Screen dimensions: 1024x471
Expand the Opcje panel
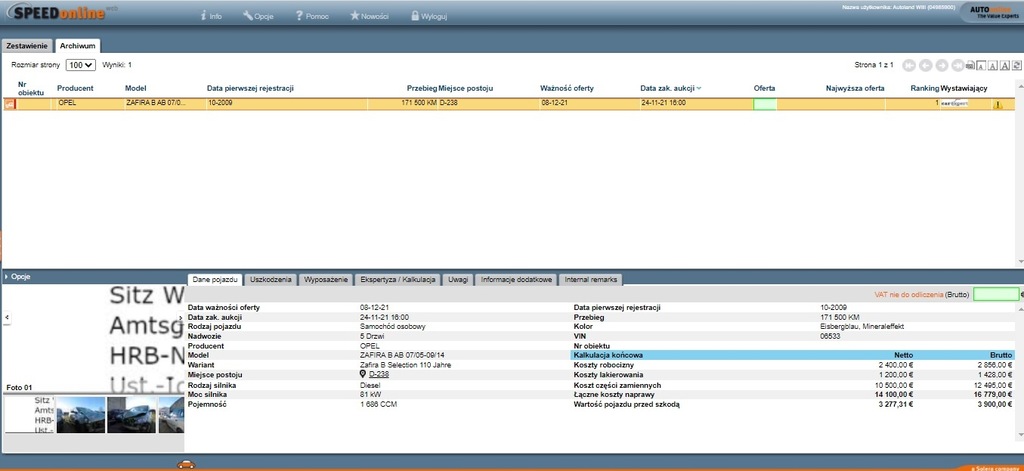coord(18,276)
